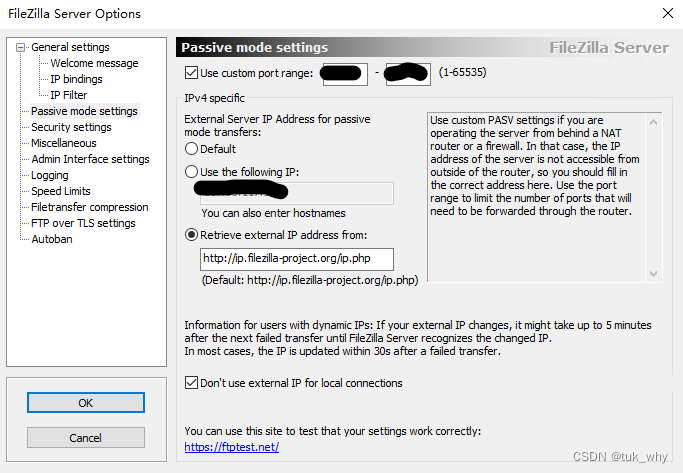
Task: Toggle Use custom port range checkbox
Action: (192, 73)
